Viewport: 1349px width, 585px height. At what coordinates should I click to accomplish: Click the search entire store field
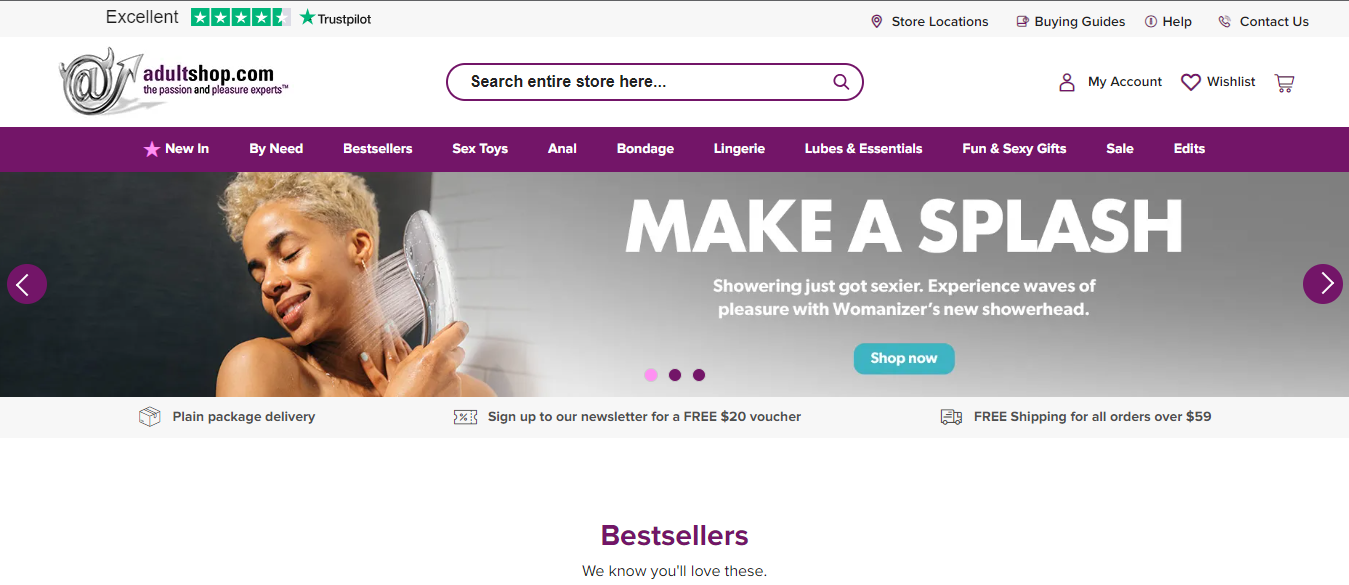[654, 82]
